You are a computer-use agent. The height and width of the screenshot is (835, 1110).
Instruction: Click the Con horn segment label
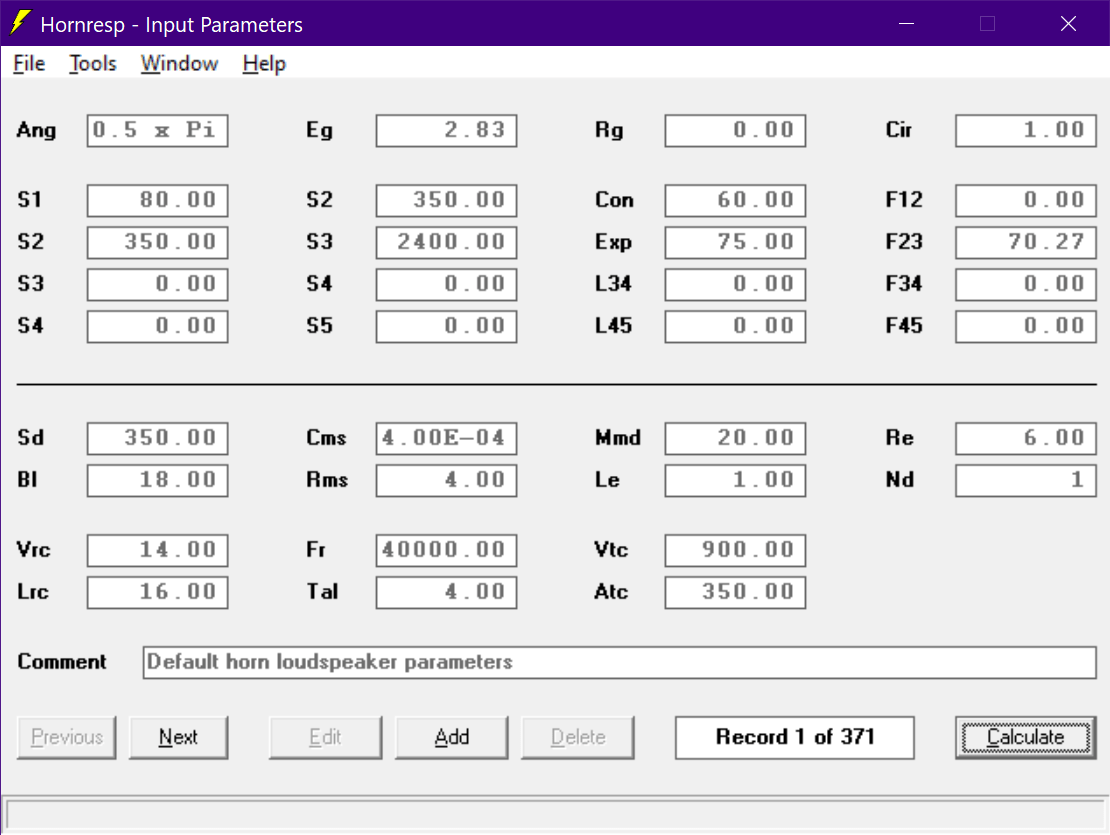coord(614,200)
